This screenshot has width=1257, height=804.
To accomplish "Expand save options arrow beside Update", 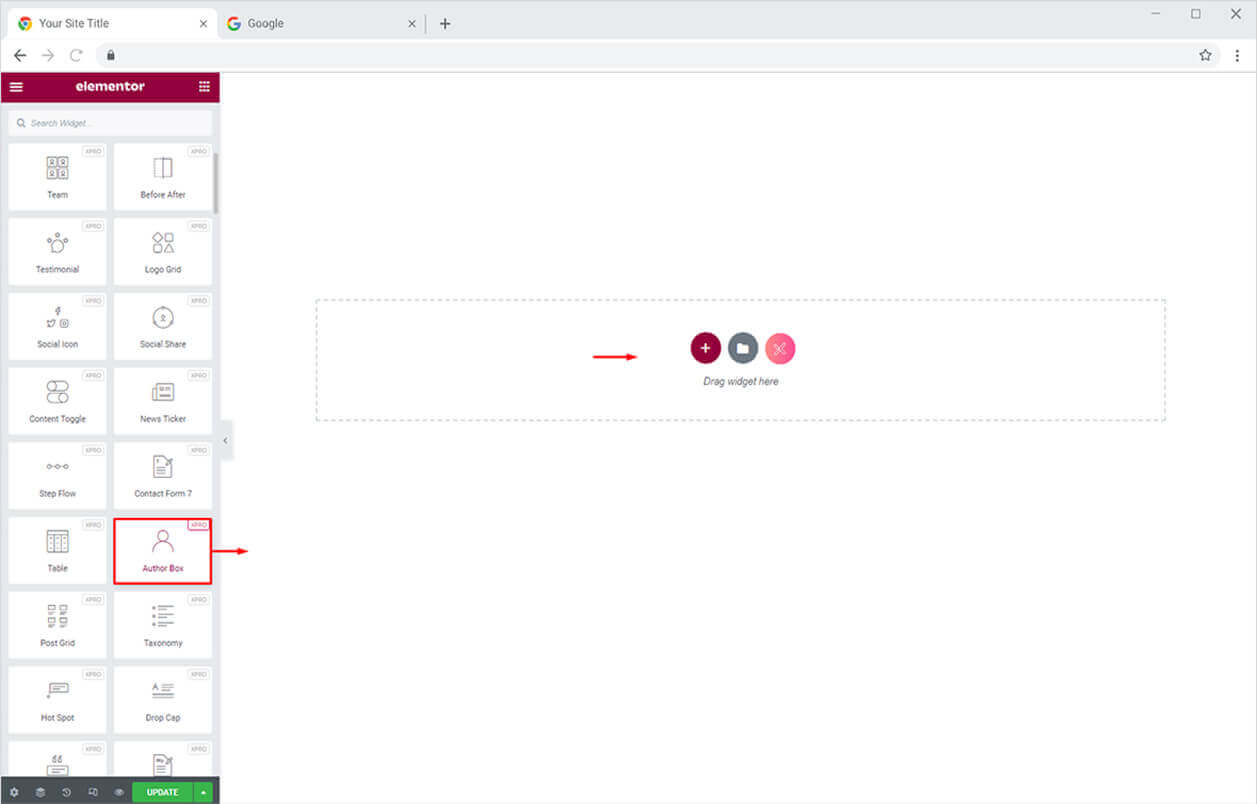I will 204,792.
